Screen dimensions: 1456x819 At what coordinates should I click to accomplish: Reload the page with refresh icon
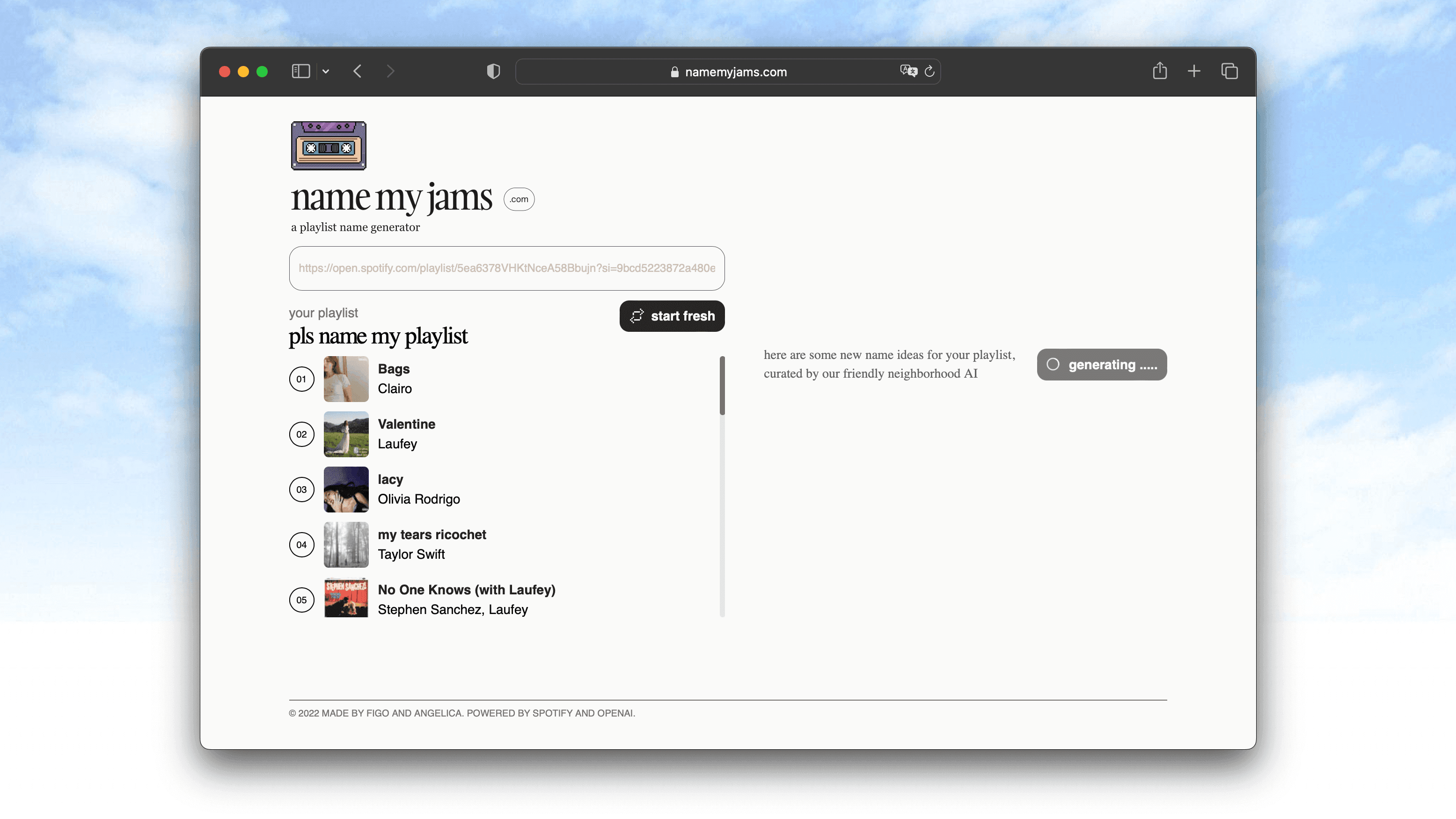[x=929, y=71]
